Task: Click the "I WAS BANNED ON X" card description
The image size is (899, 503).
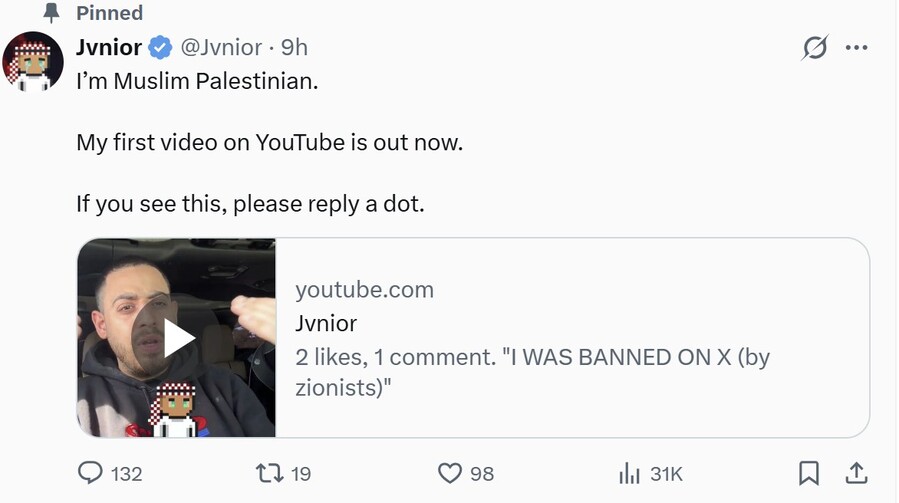Action: click(532, 372)
